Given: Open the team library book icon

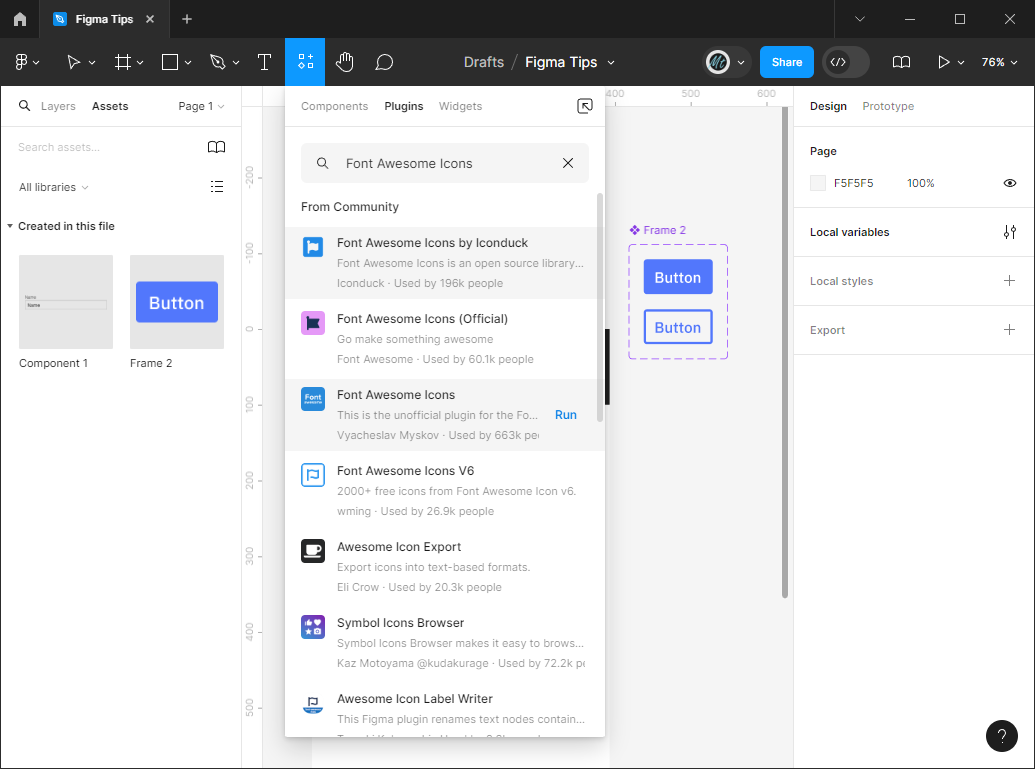Looking at the screenshot, I should coord(216,147).
